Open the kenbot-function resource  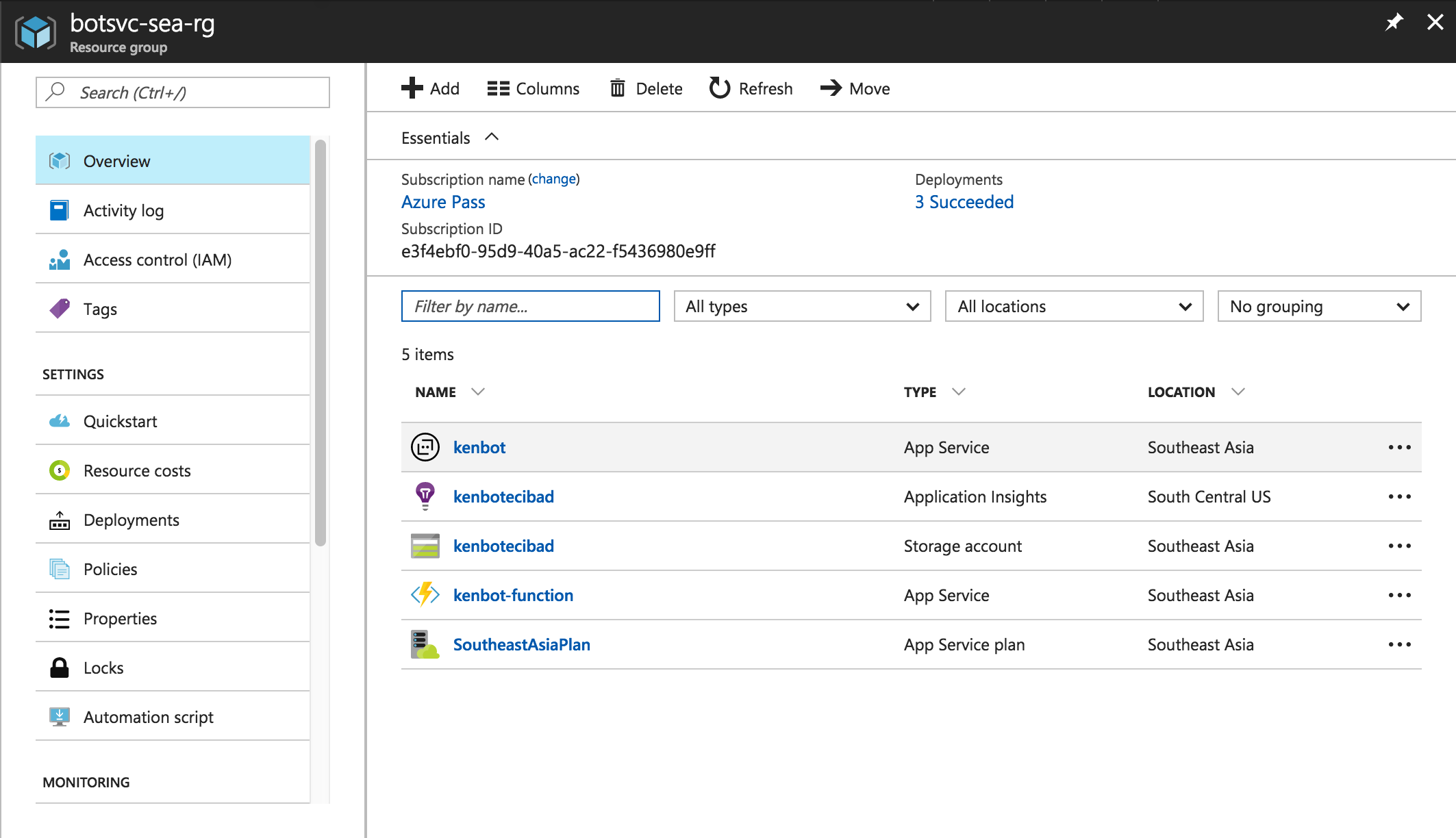point(513,595)
